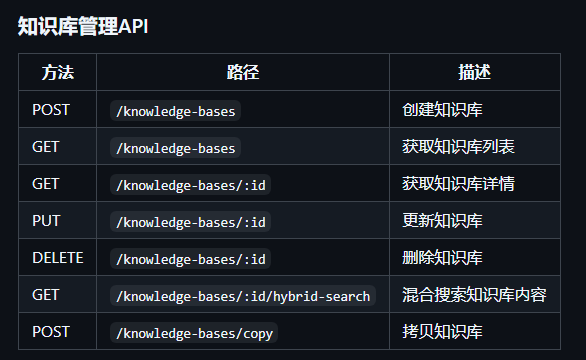Click /knowledge-bases path in 获取知识库列表 row

(x=175, y=148)
